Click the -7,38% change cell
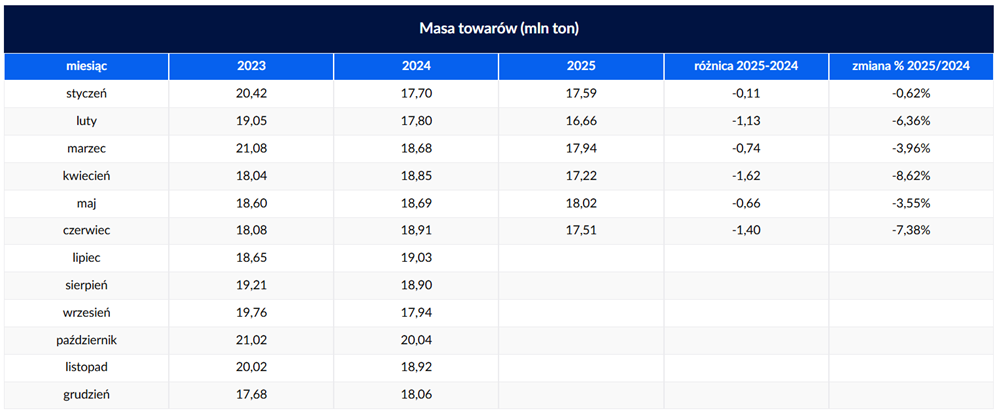 [x=911, y=231]
